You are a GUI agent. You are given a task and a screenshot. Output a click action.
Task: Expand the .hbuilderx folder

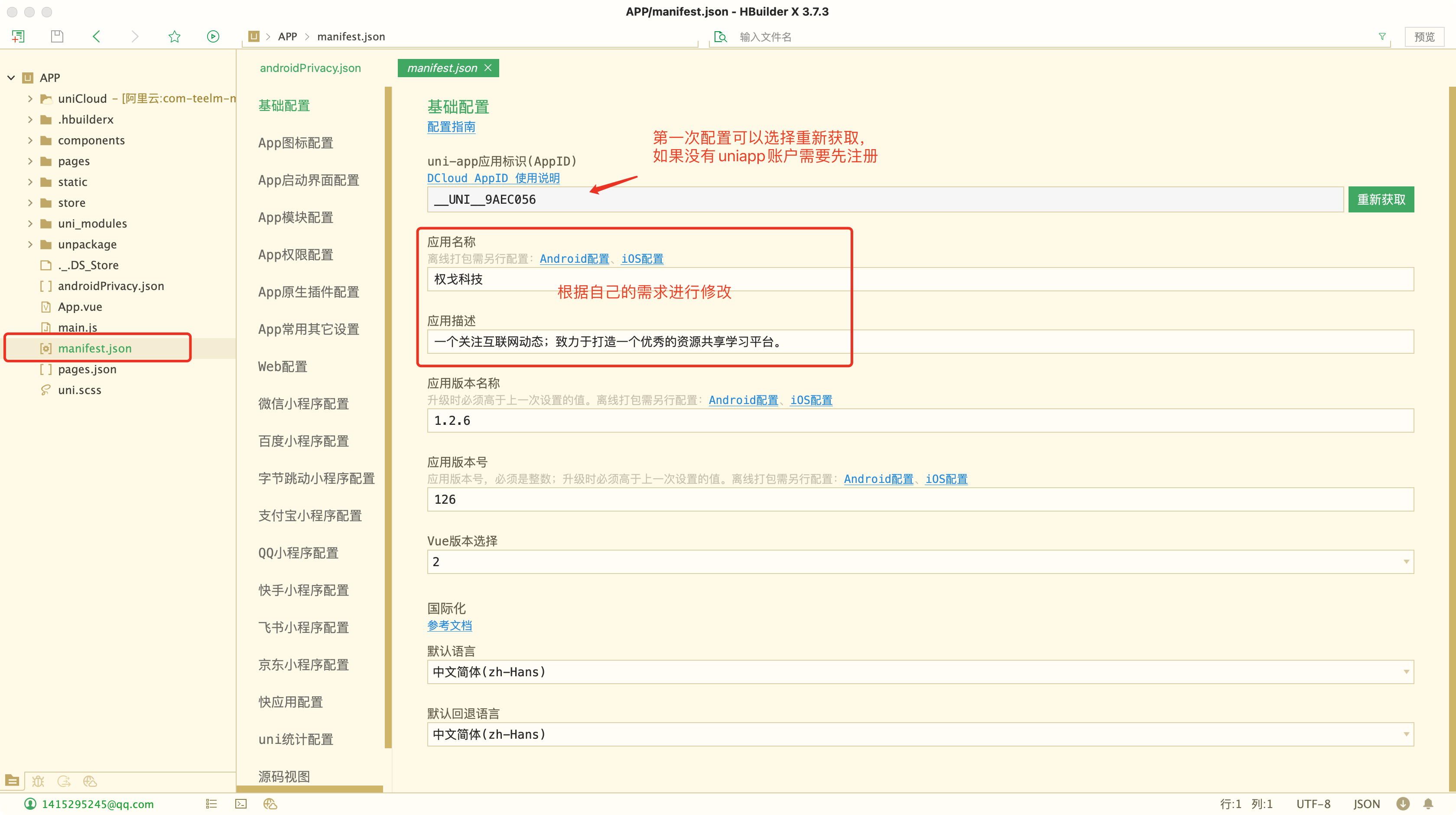[30, 119]
